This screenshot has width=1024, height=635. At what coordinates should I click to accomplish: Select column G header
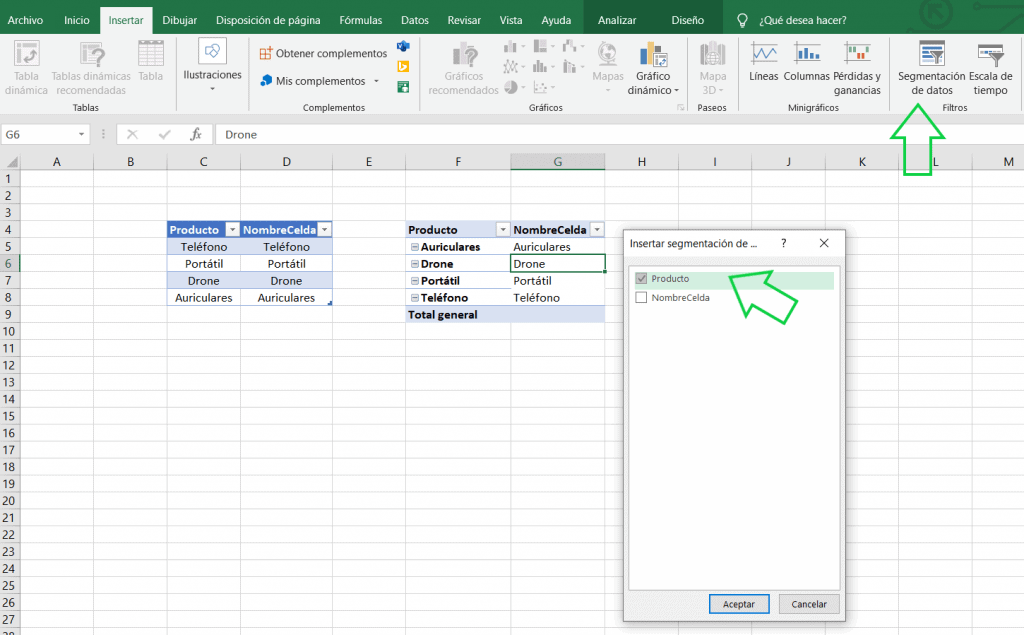(558, 161)
